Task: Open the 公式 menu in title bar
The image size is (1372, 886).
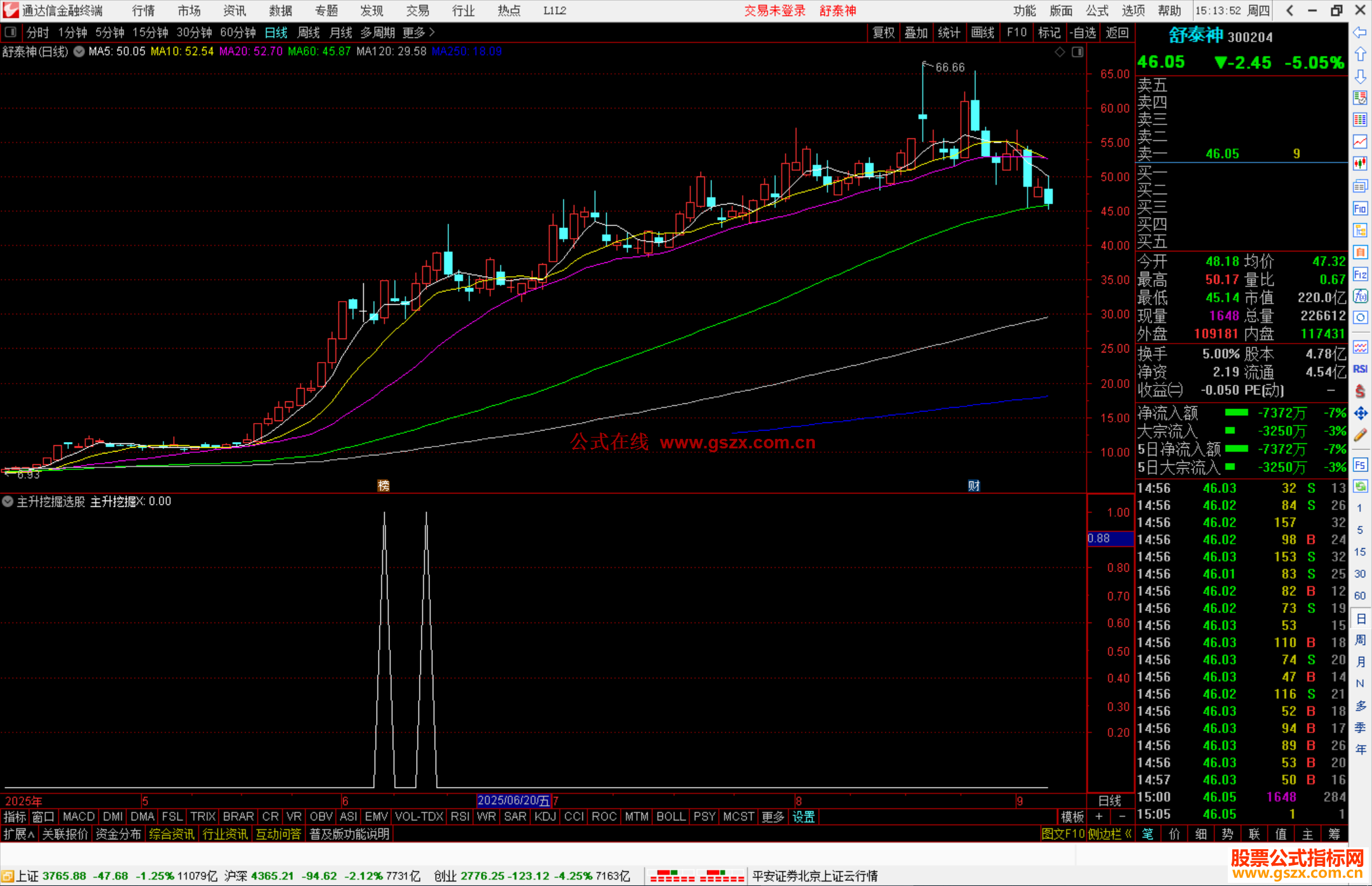Action: click(x=1097, y=11)
